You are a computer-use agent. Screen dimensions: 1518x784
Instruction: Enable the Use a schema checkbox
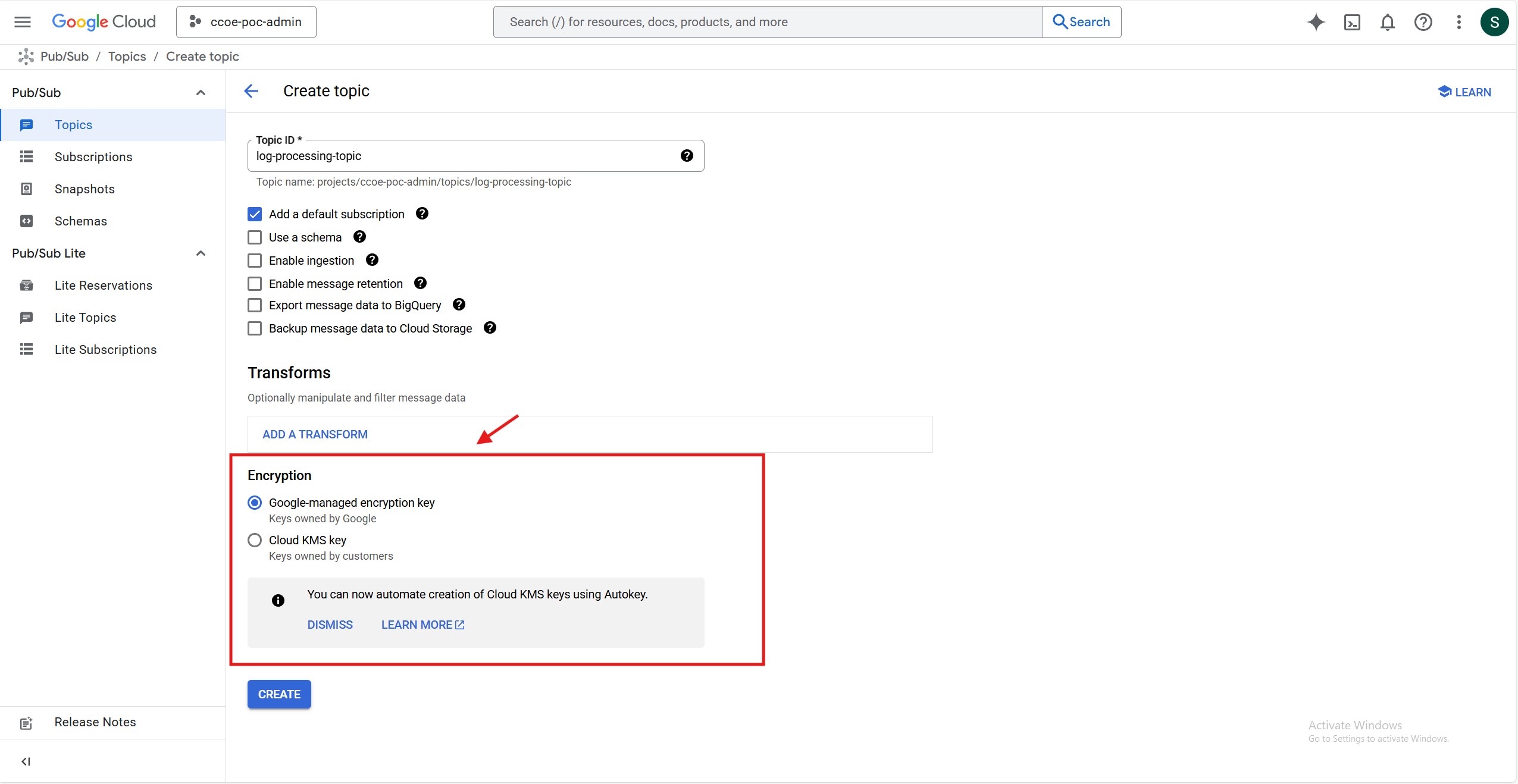coord(255,237)
